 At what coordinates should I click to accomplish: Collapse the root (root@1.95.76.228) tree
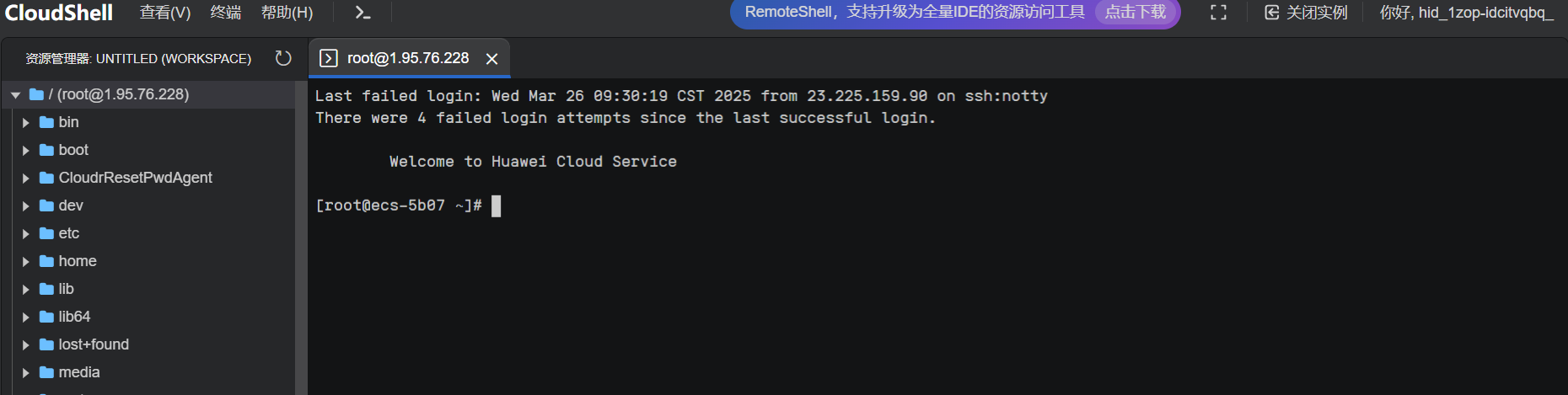[15, 95]
